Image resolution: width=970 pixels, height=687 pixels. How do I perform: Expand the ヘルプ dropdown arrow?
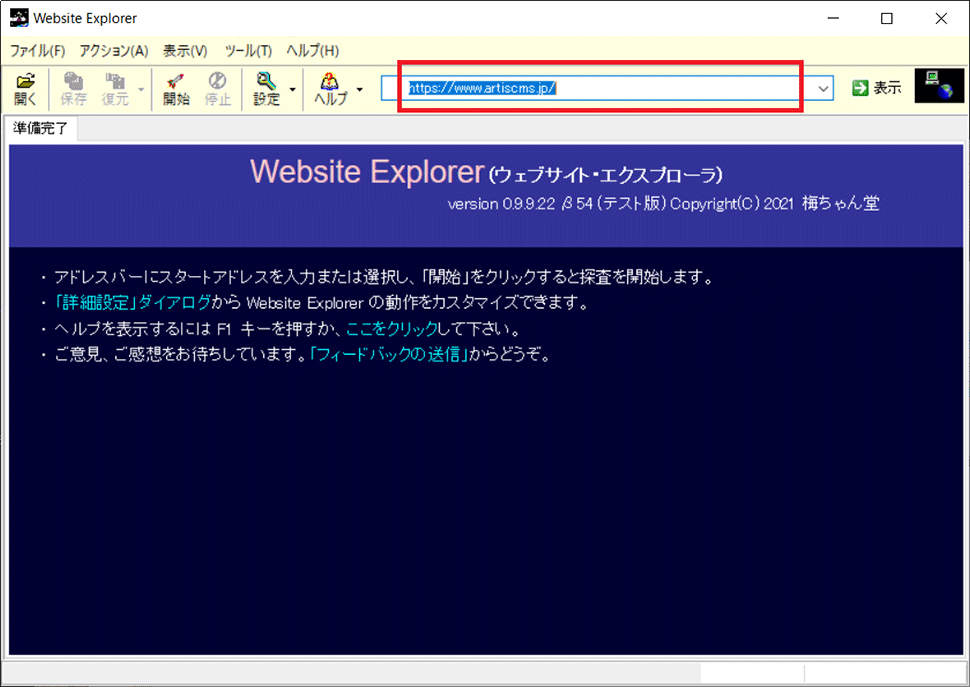point(359,90)
